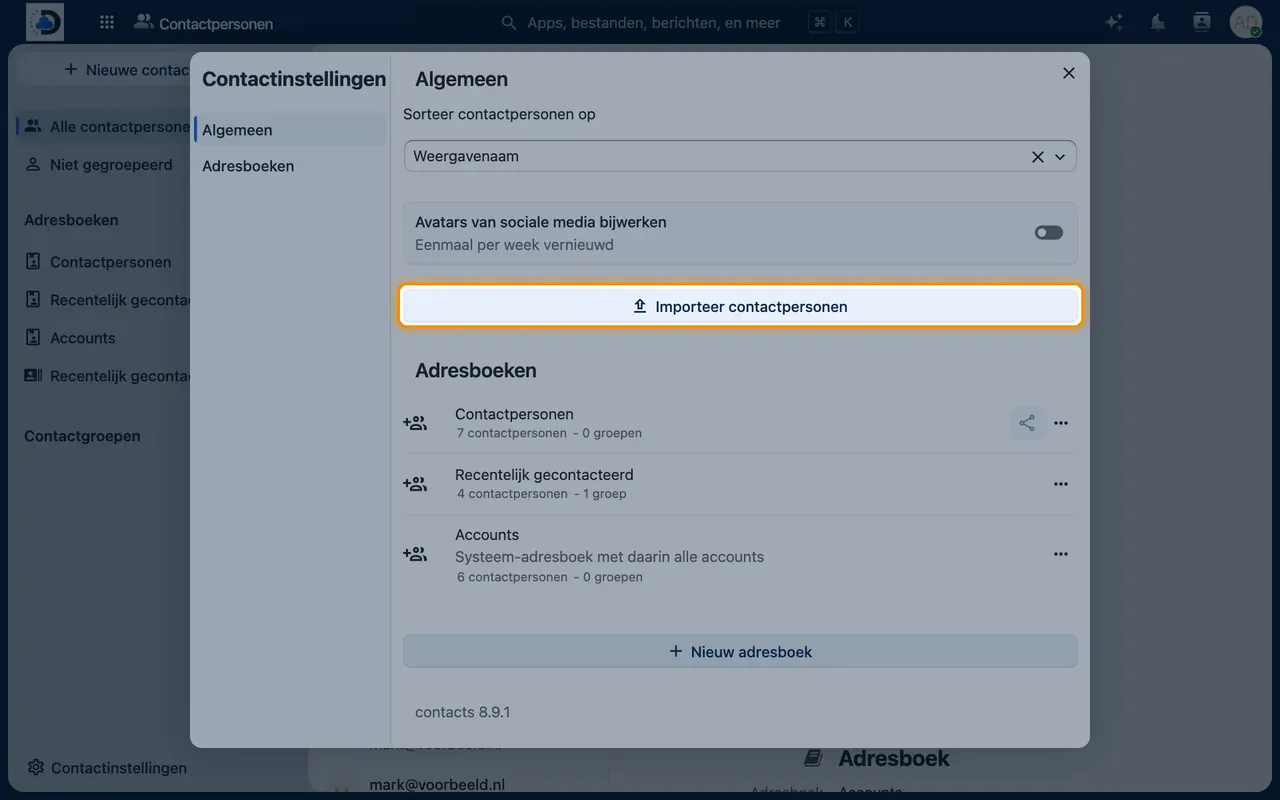This screenshot has height=800, width=1280.
Task: Click the icon beside Recentelijk gecontacteerd address book
Action: coord(415,484)
